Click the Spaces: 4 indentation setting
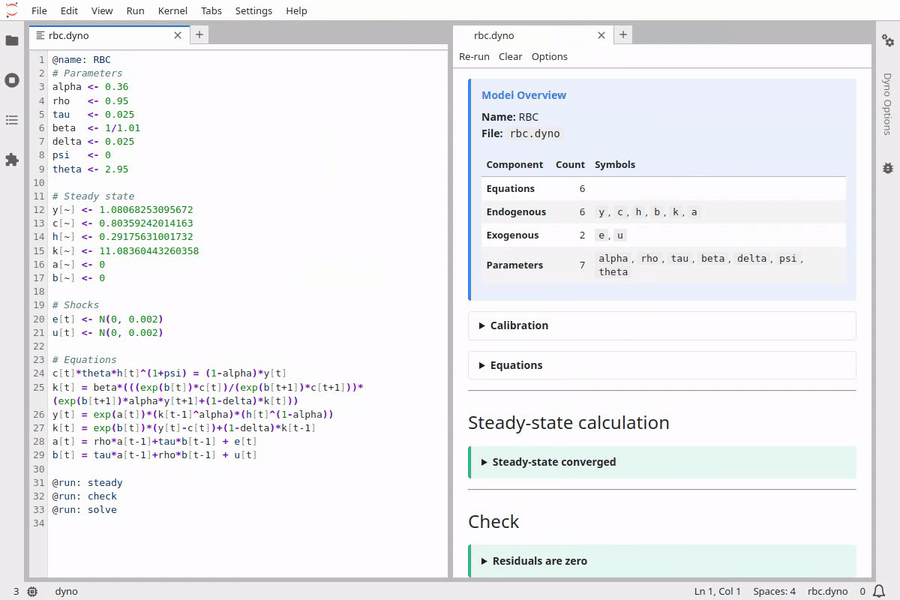 click(774, 591)
